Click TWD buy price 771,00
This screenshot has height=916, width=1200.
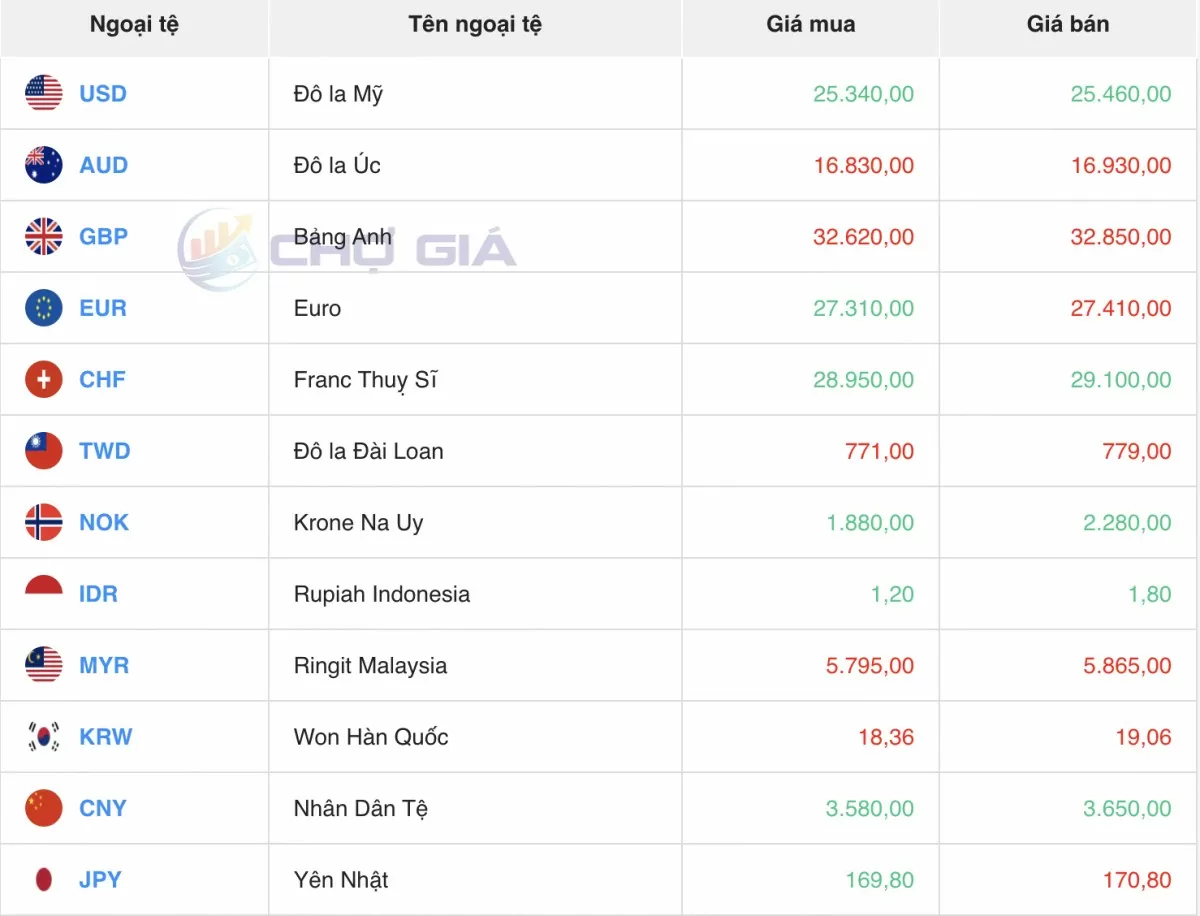(x=880, y=451)
